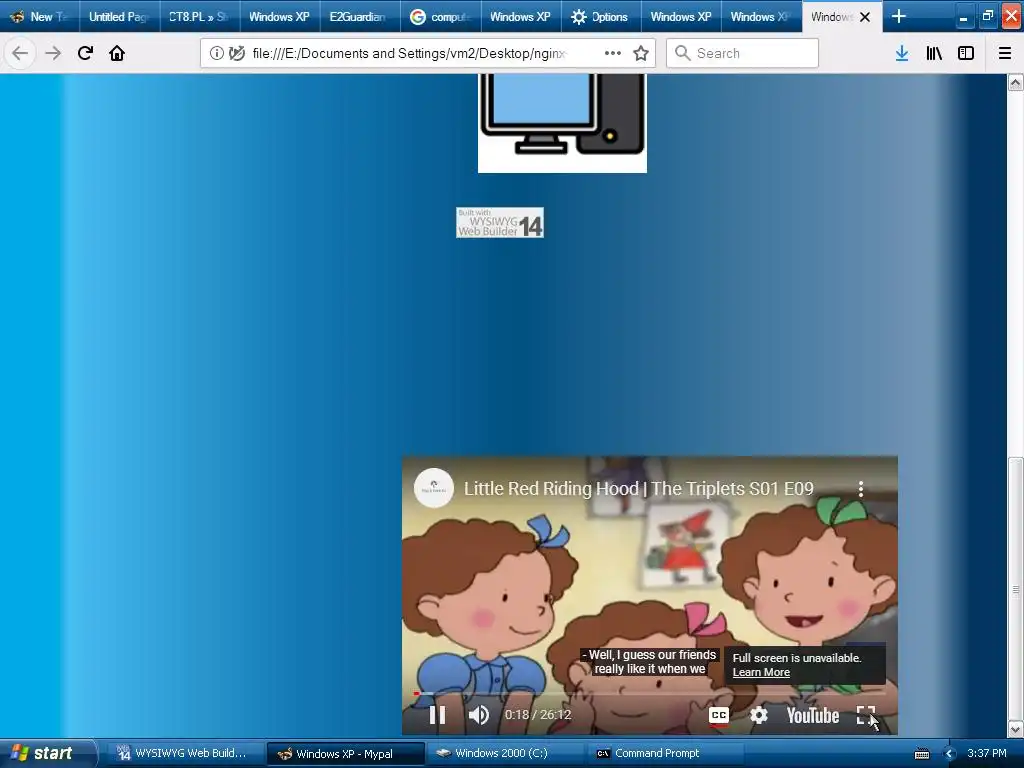Click the forward navigation arrow
The width and height of the screenshot is (1024, 768).
click(53, 53)
